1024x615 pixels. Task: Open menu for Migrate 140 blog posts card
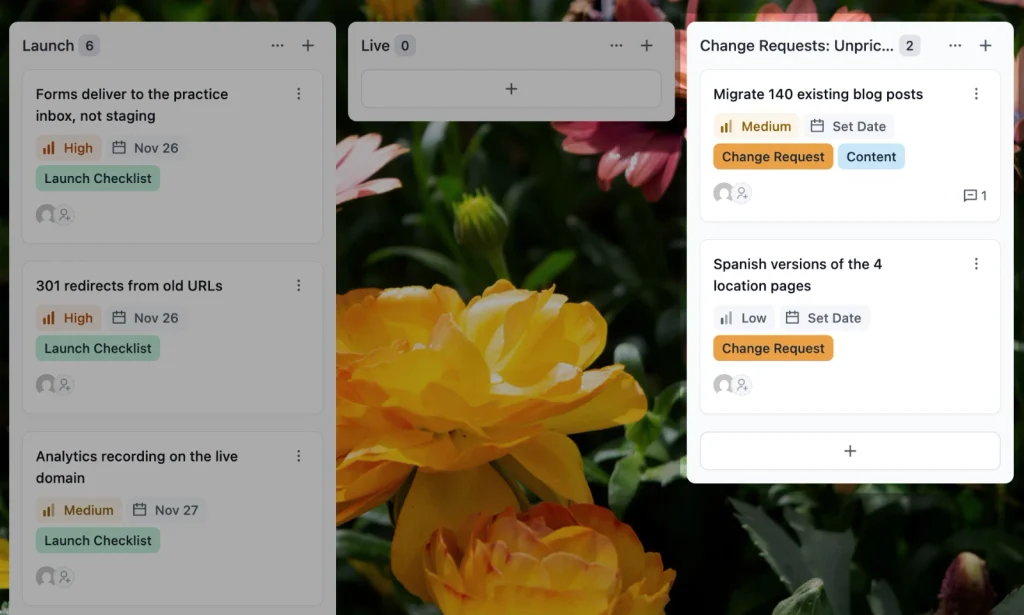pyautogui.click(x=976, y=94)
